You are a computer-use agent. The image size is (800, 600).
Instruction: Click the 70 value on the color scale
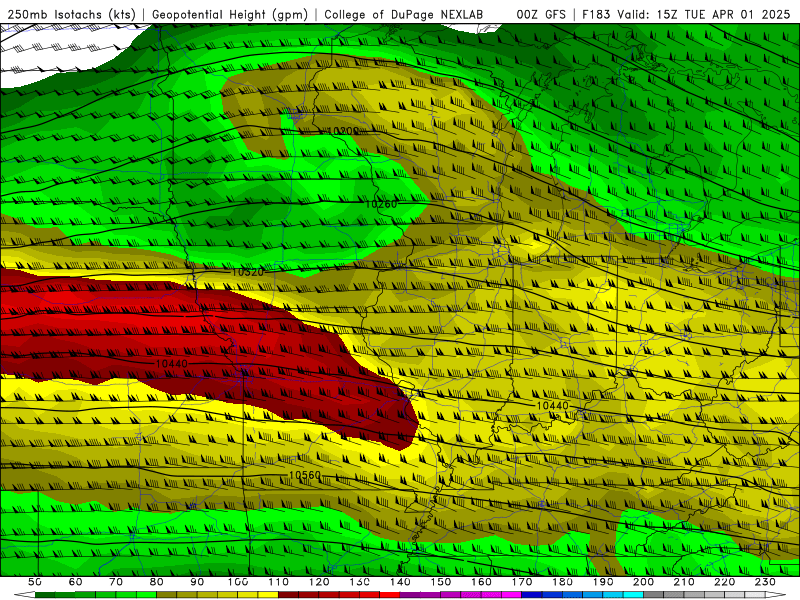click(116, 582)
